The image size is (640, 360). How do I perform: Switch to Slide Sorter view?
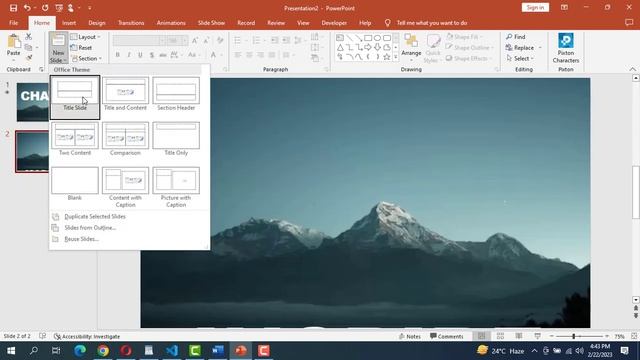(x=500, y=336)
